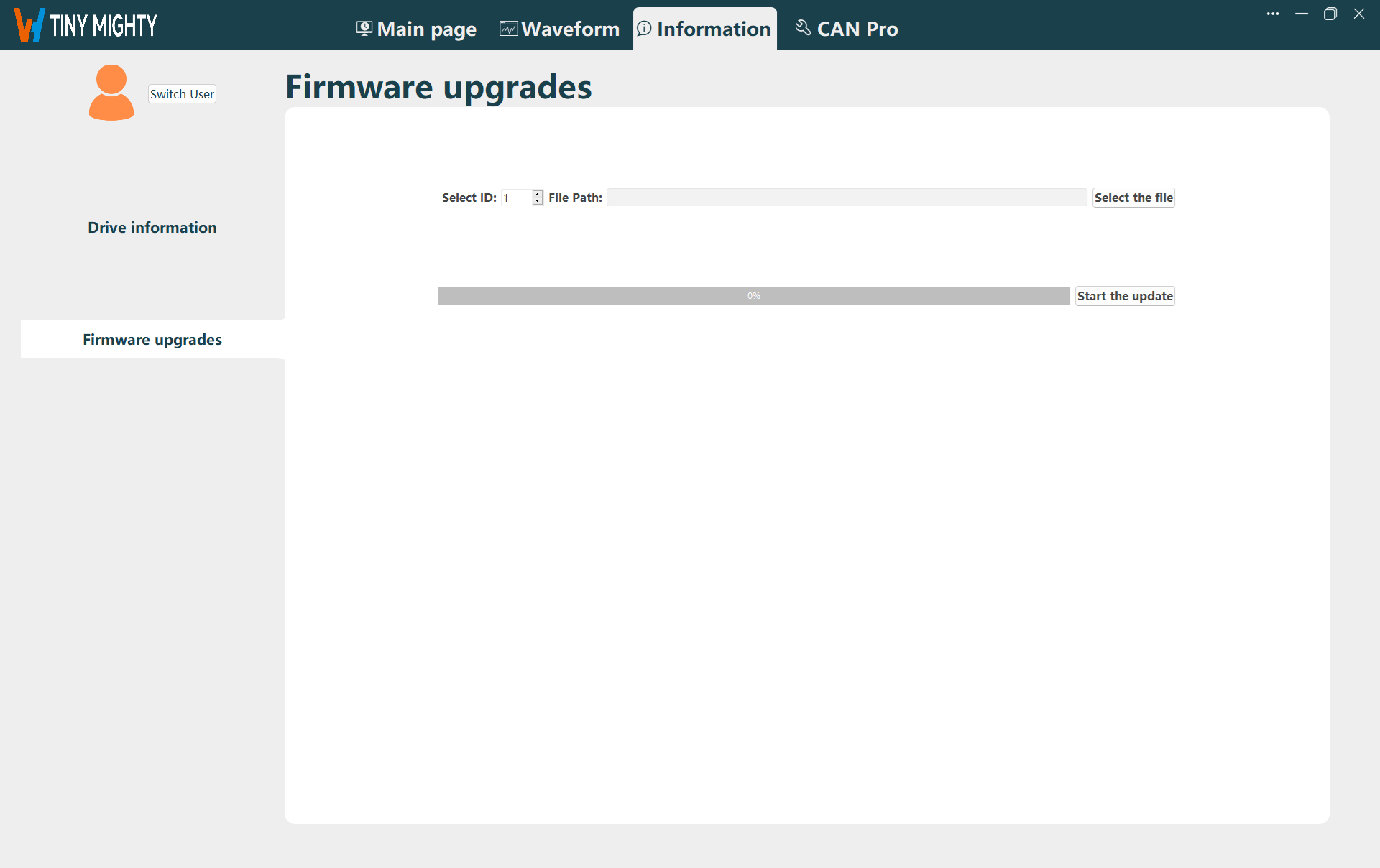This screenshot has height=868, width=1380.
Task: Select Firmware upgrades sidebar item
Action: click(152, 340)
